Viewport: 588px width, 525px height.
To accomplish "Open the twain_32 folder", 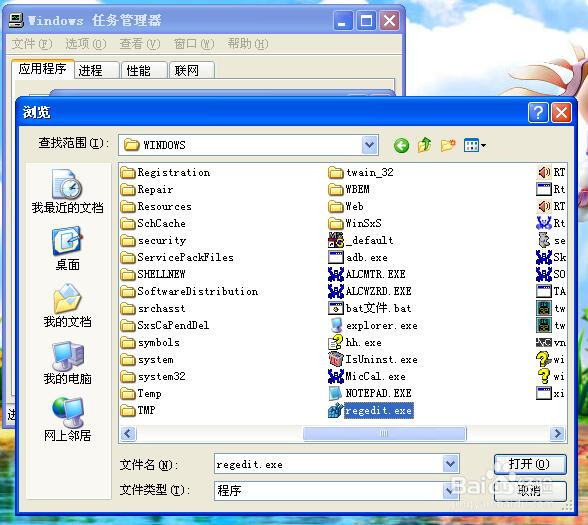I will pos(361,172).
